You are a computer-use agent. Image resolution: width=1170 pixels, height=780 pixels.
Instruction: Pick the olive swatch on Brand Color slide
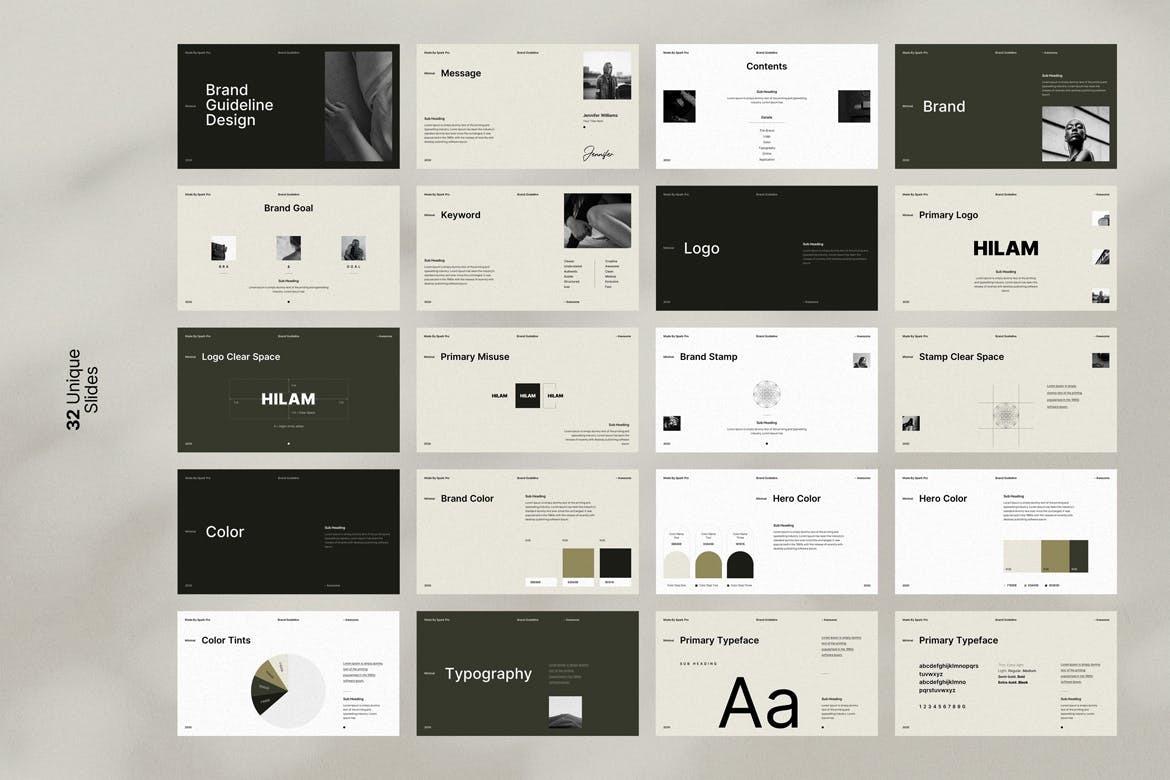click(x=578, y=562)
